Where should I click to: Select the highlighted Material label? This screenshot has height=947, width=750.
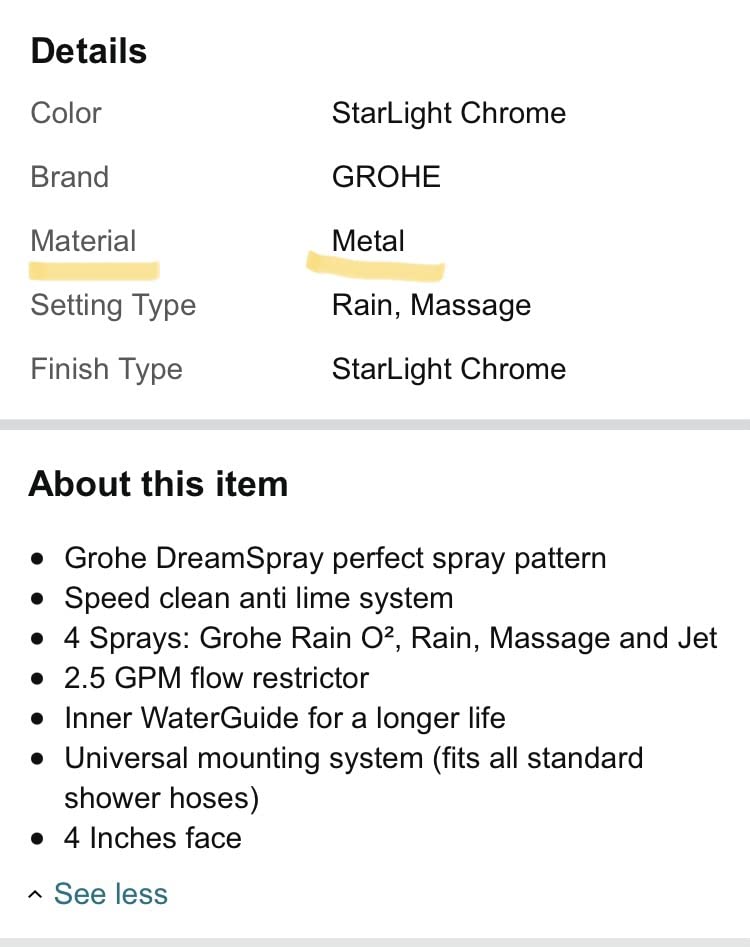tap(84, 240)
